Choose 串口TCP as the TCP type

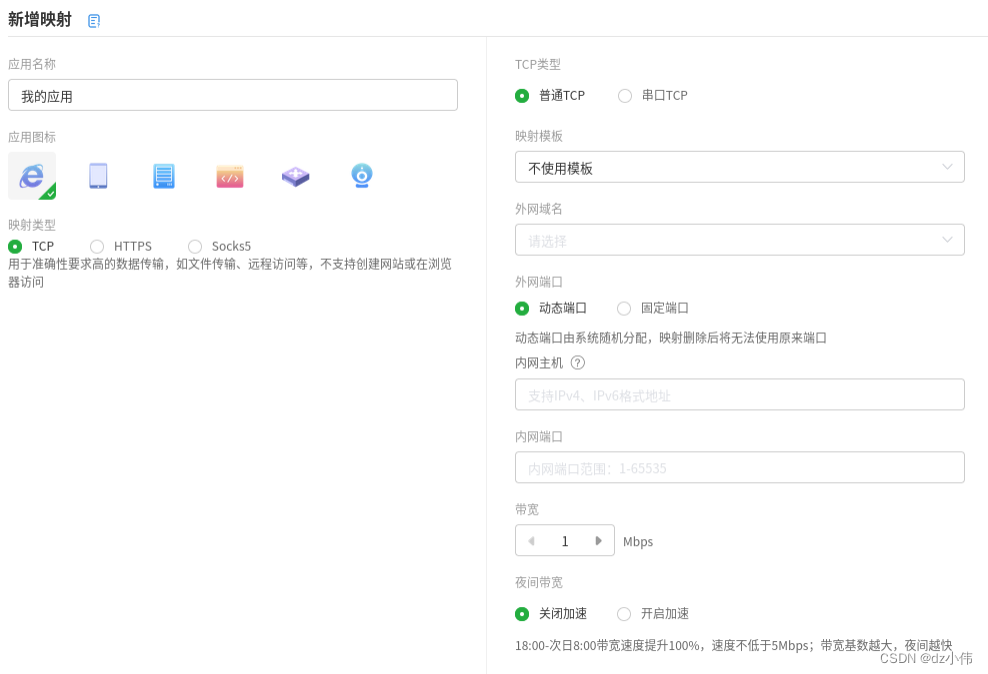point(624,96)
